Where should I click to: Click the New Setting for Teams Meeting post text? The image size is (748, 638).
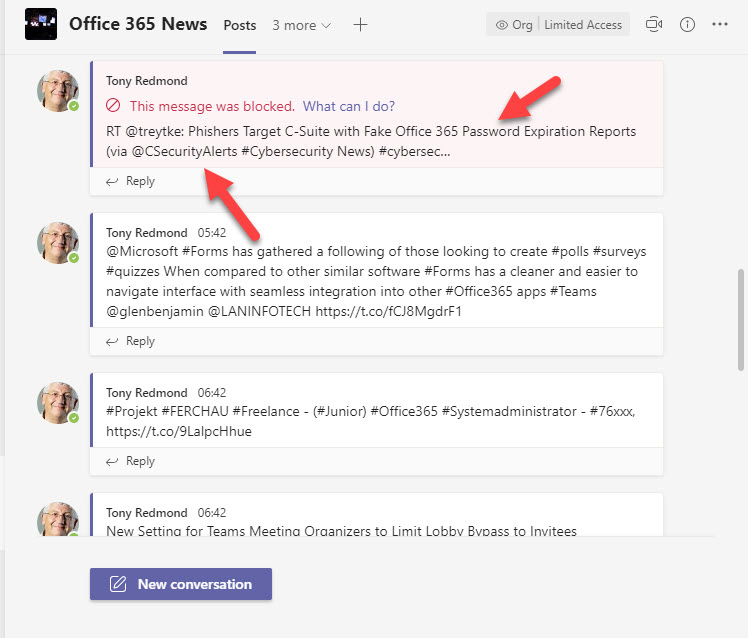click(341, 531)
